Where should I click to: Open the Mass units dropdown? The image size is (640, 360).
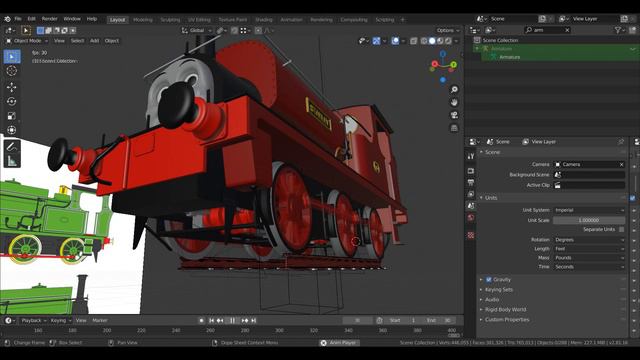[x=589, y=258]
